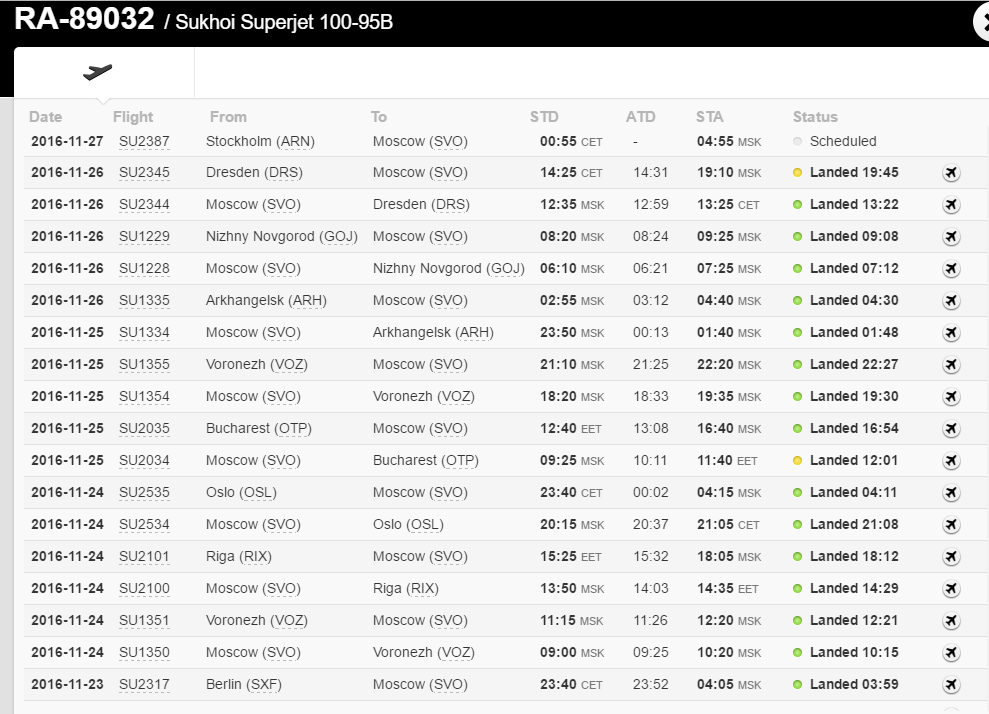
Task: Play back flight SU1335 from Arkhangelsk
Action: click(x=951, y=300)
